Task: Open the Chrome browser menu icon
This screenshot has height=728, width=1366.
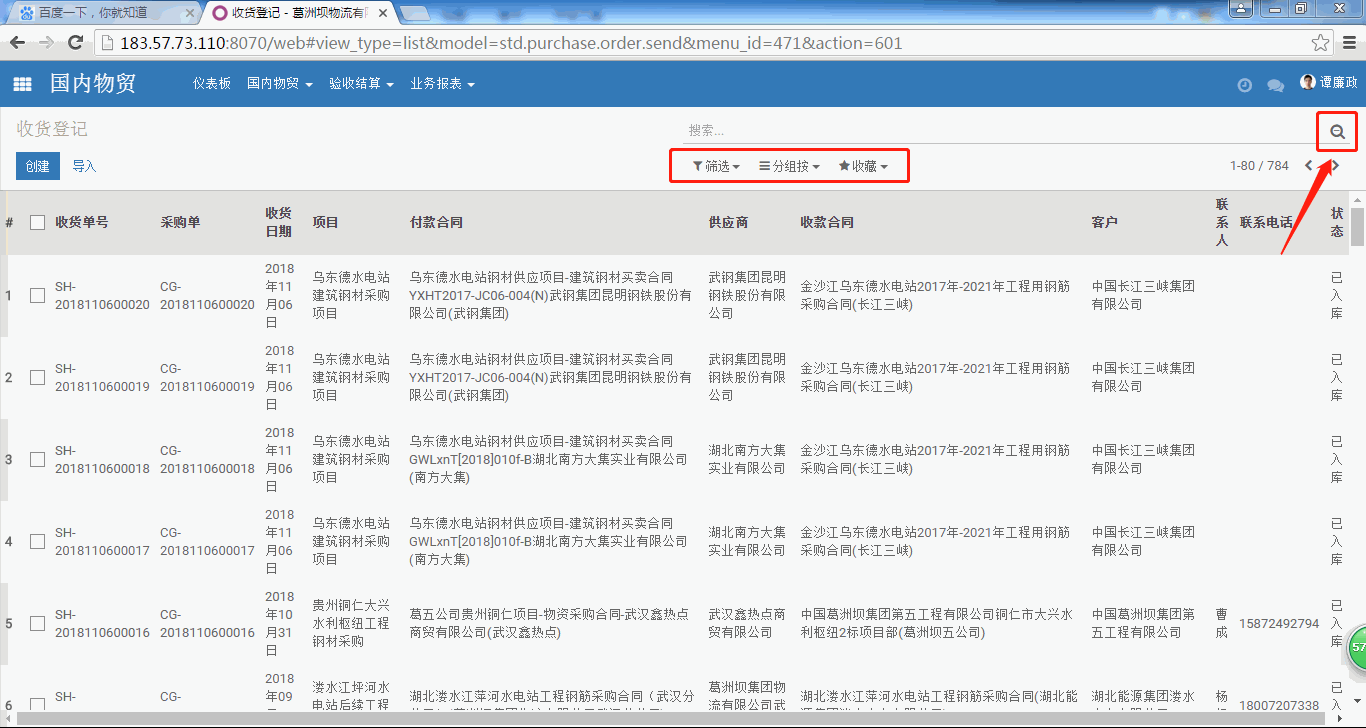Action: (x=1348, y=43)
